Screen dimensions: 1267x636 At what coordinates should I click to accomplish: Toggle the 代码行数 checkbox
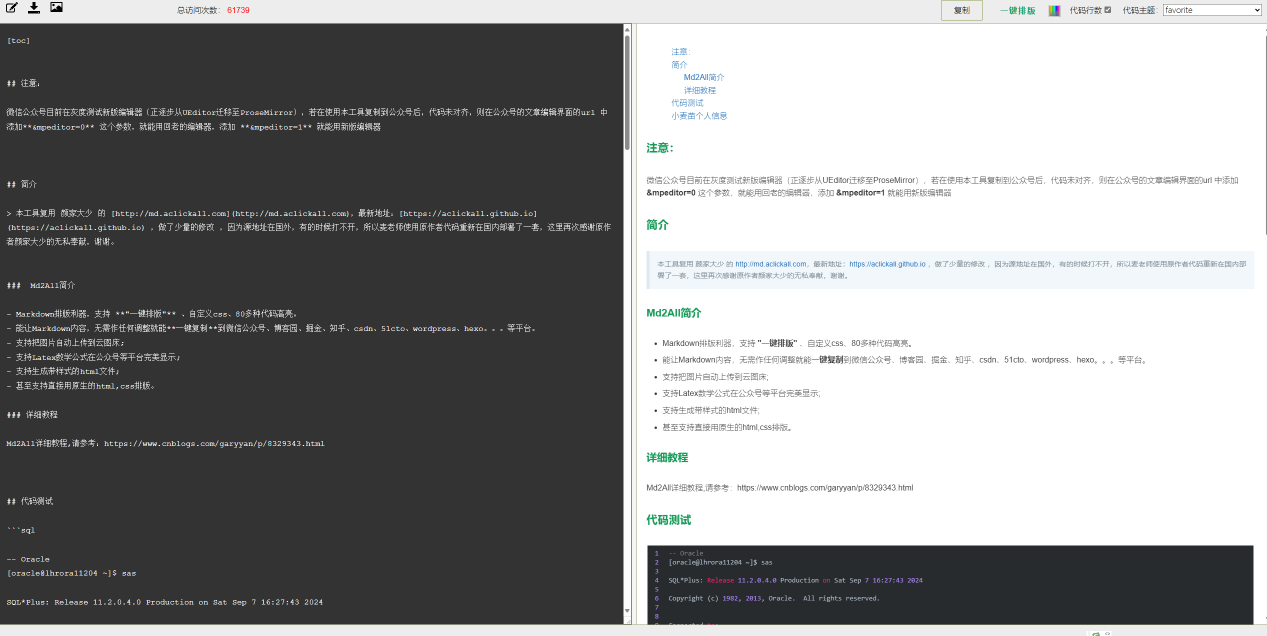(x=1107, y=10)
